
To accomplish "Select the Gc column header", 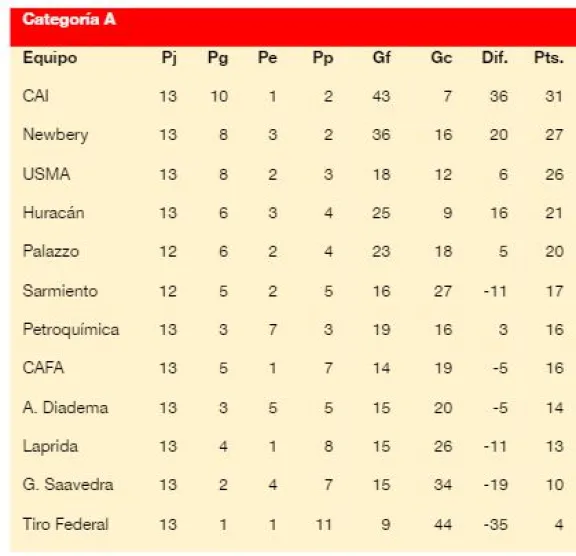I will (x=441, y=58).
